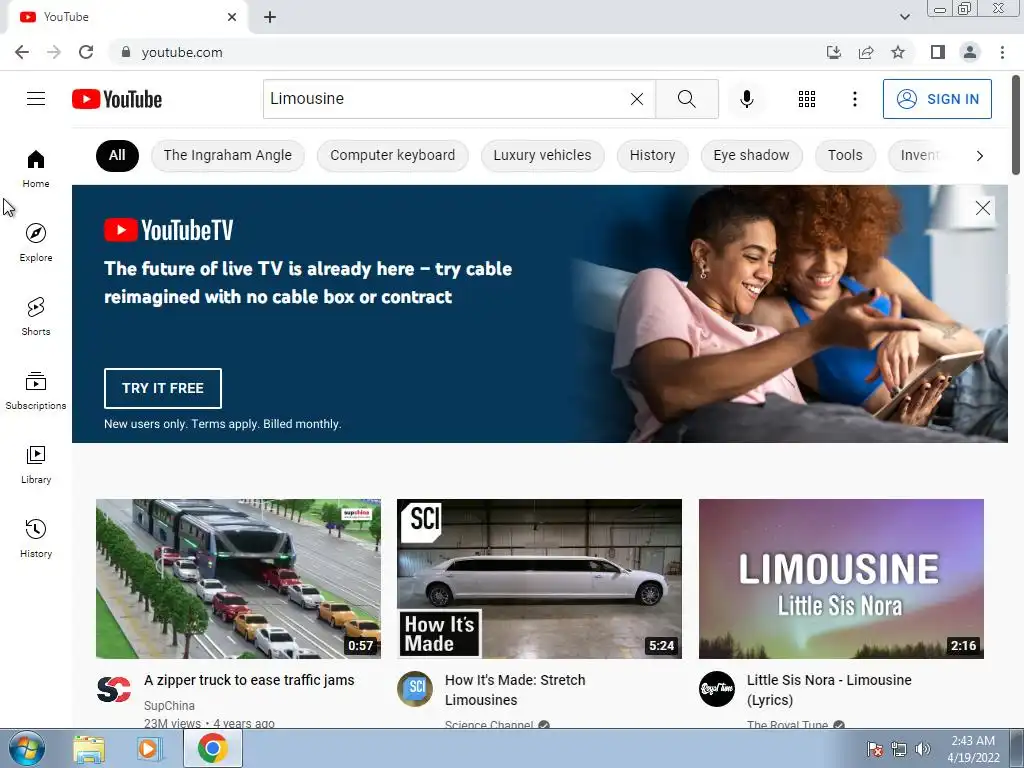The width and height of the screenshot is (1024, 768).
Task: Open History in sidebar
Action: [36, 537]
